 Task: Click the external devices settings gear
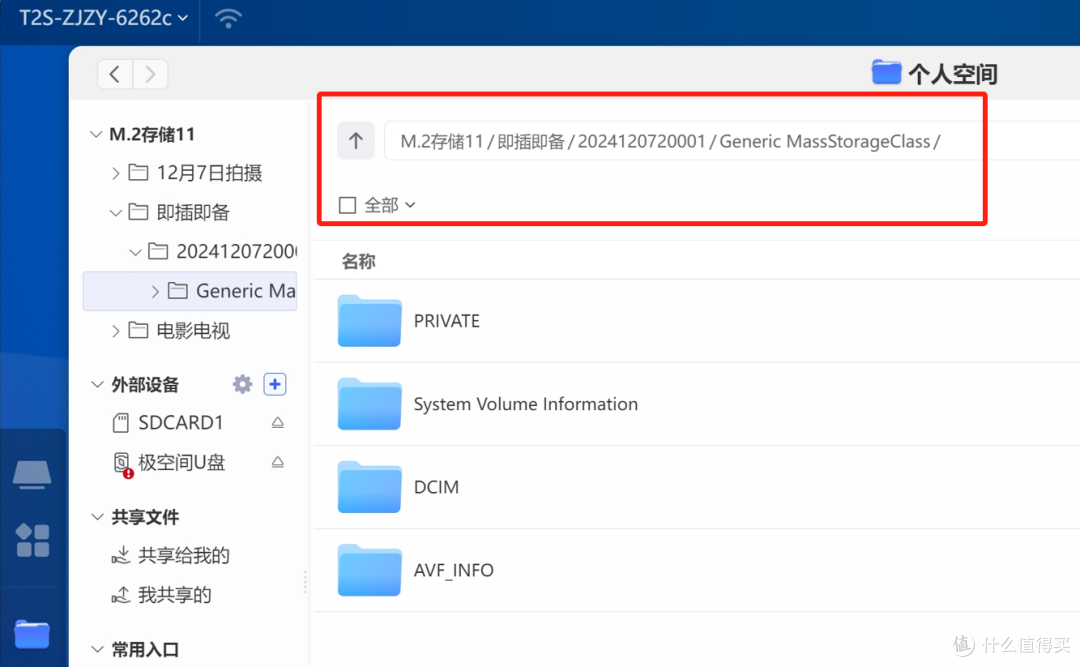point(241,384)
